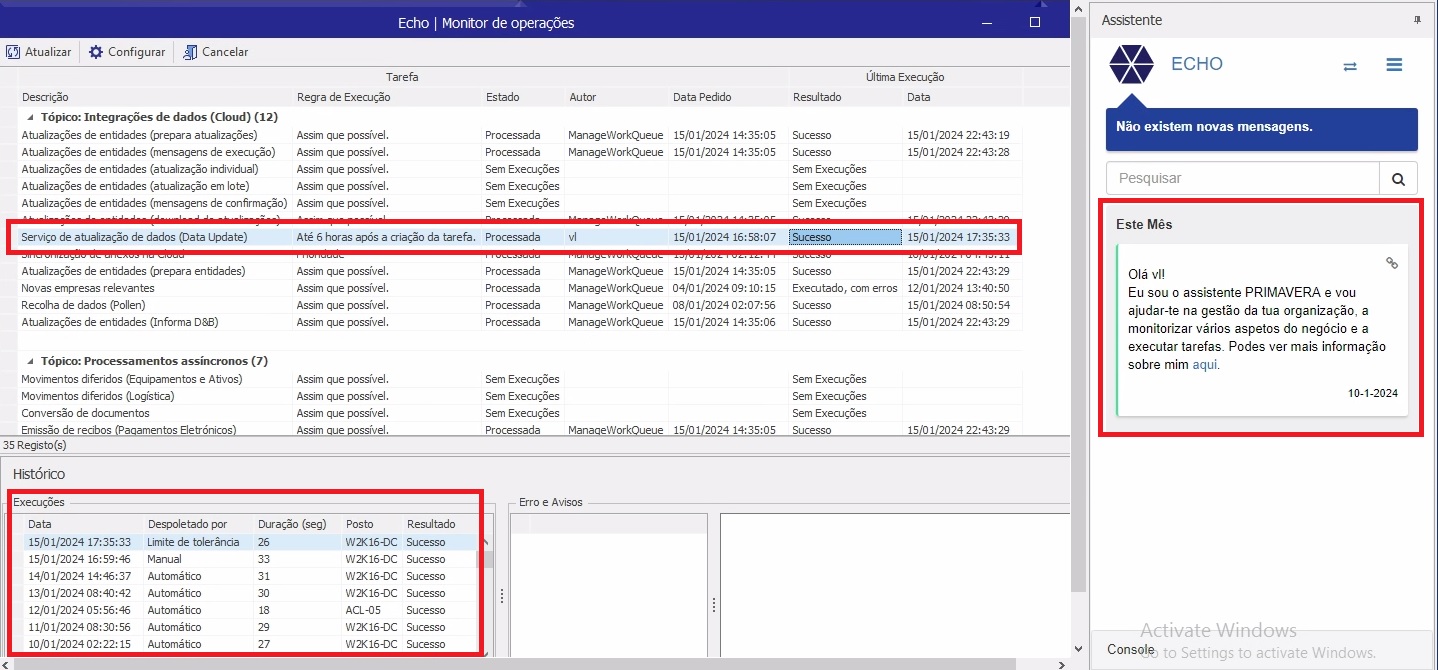The width and height of the screenshot is (1438, 670).
Task: Click the swap arrows icon beside ECHO
Action: click(x=1350, y=66)
